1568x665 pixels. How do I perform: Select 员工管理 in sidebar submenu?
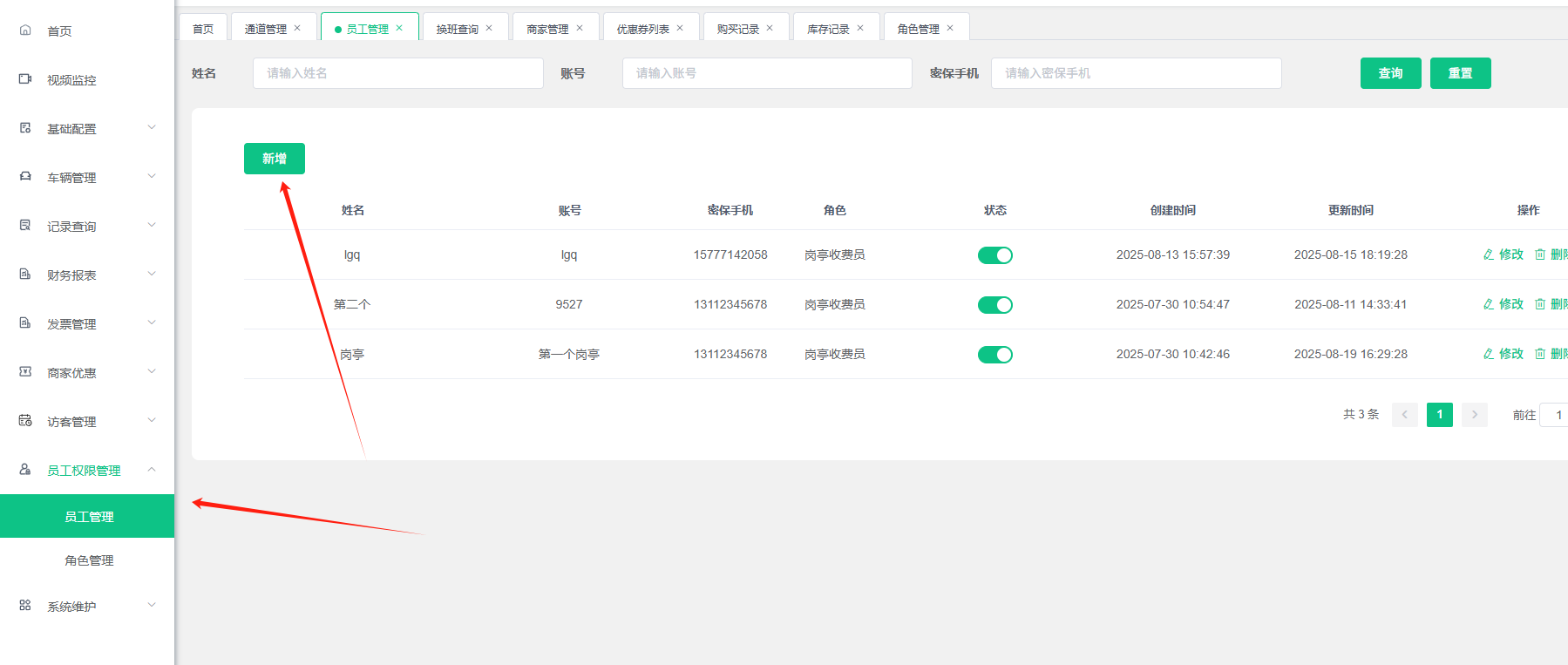(x=87, y=516)
